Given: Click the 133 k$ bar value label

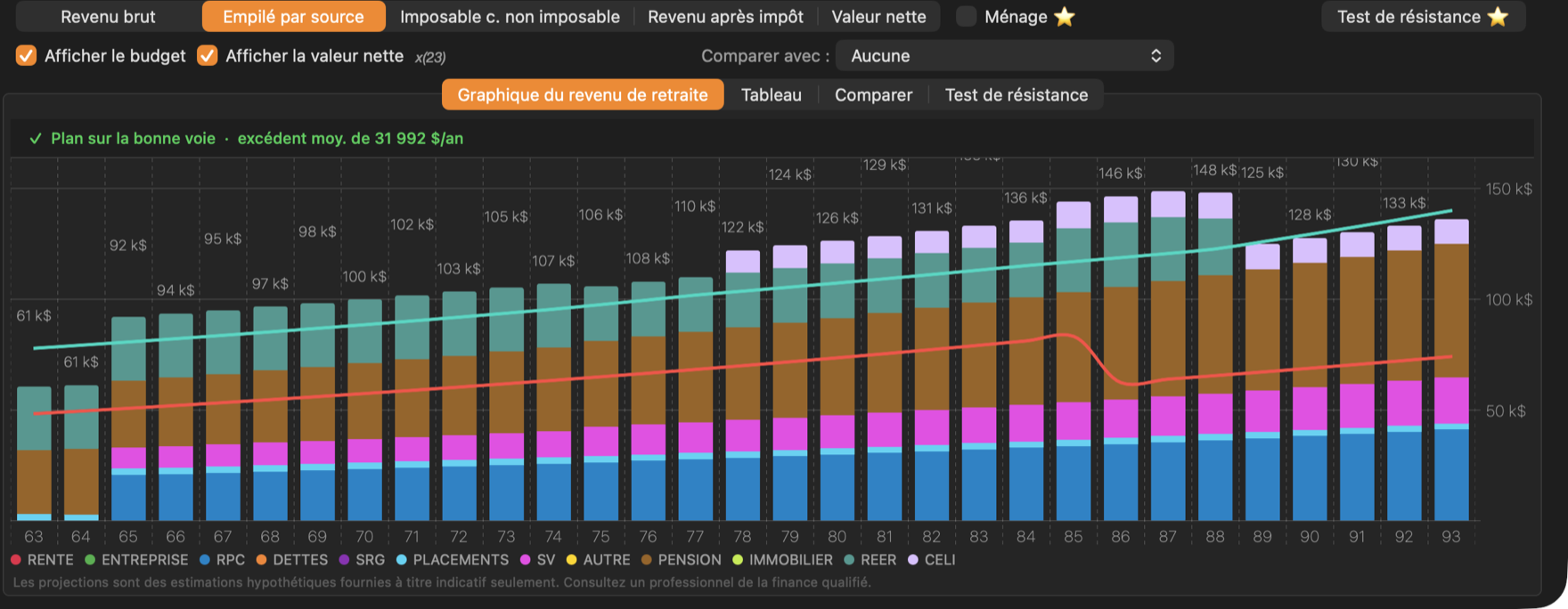Looking at the screenshot, I should (x=1404, y=203).
